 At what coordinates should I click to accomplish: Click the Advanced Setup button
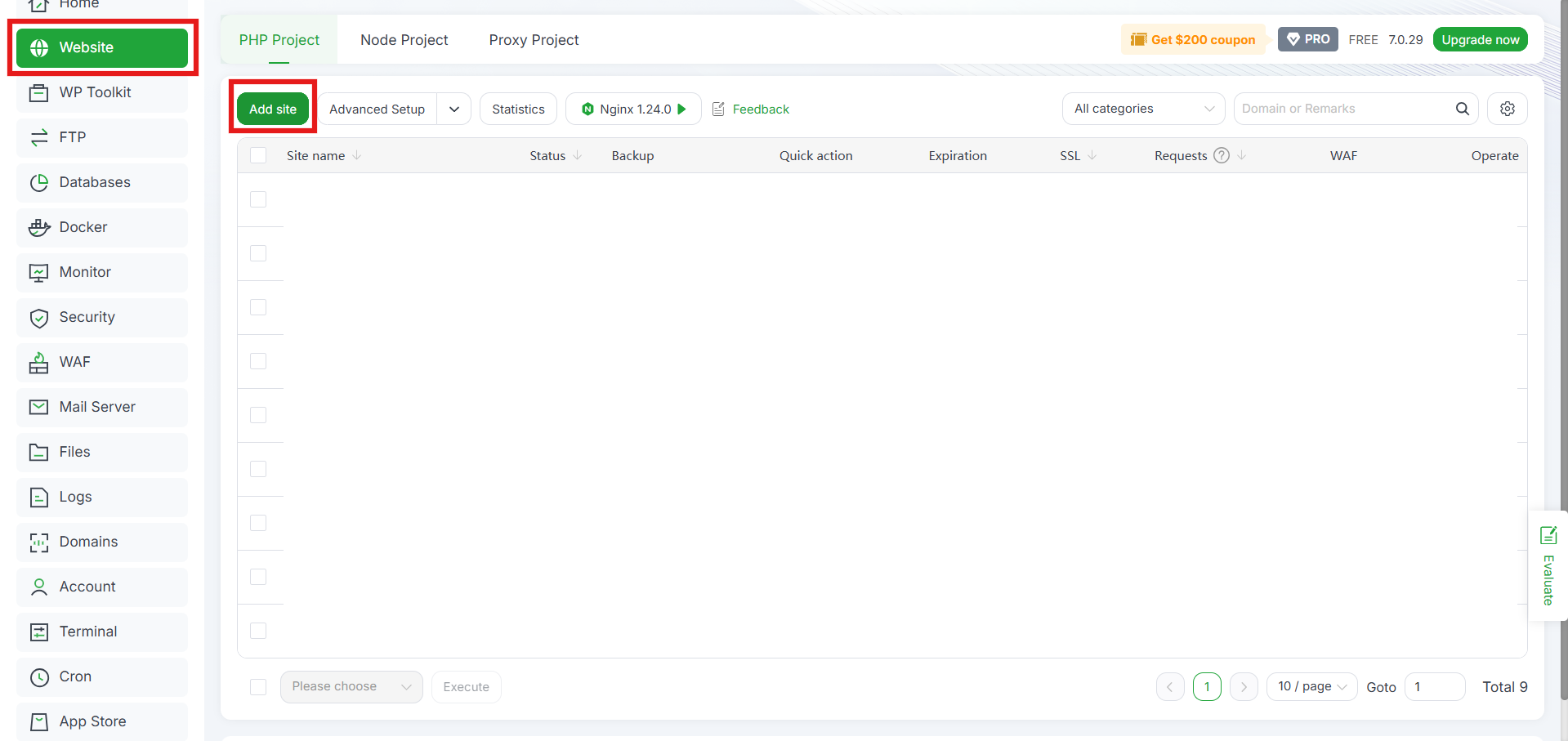click(x=377, y=109)
